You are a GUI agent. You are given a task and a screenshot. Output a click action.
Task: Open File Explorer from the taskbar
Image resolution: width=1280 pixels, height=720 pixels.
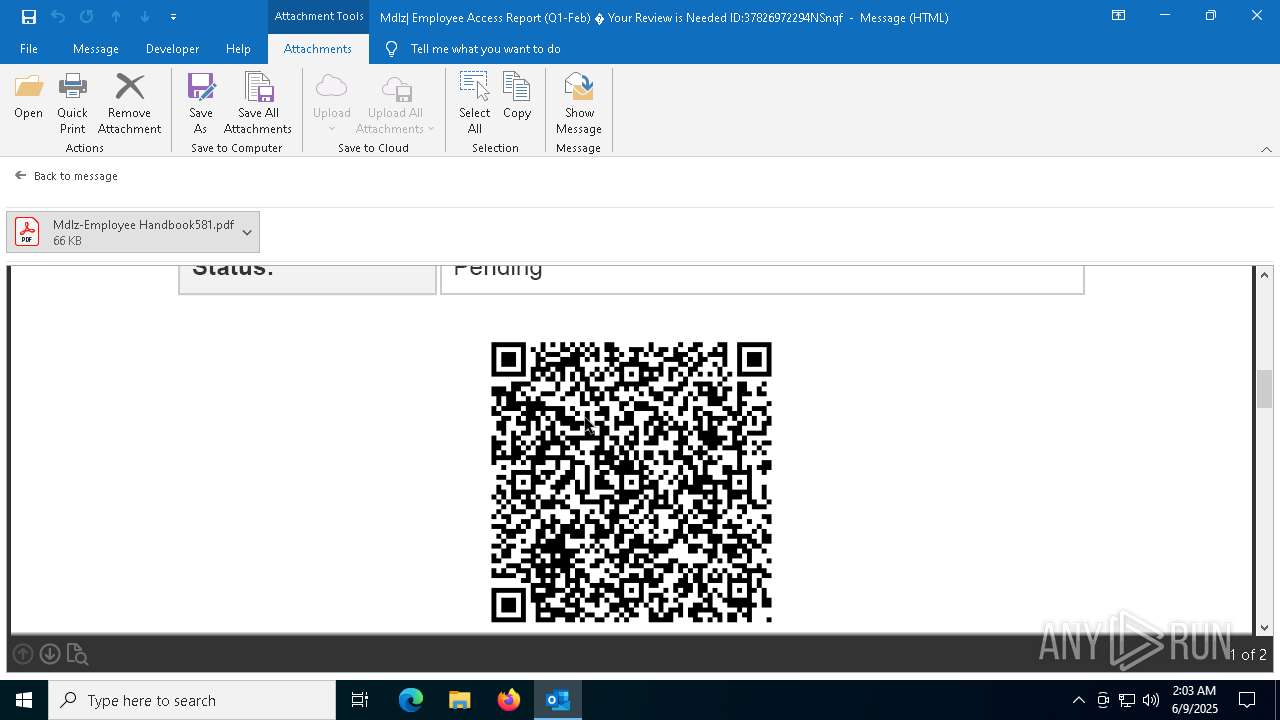coord(460,700)
